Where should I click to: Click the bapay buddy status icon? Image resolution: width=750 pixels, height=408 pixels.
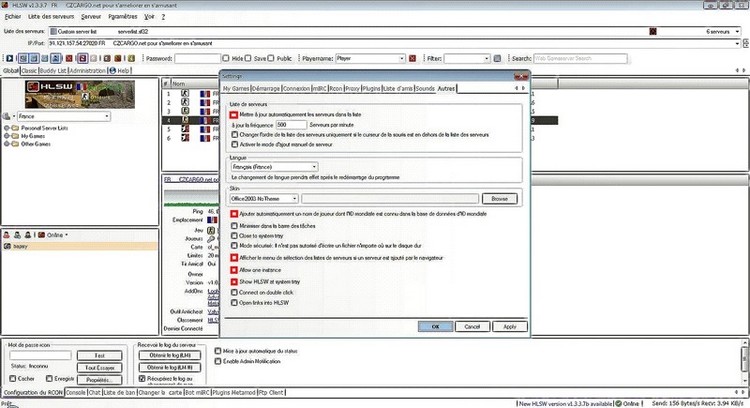[x=7, y=246]
